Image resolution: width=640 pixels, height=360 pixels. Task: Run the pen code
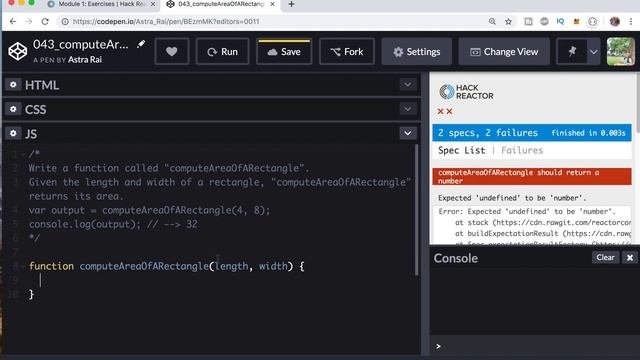pos(222,51)
